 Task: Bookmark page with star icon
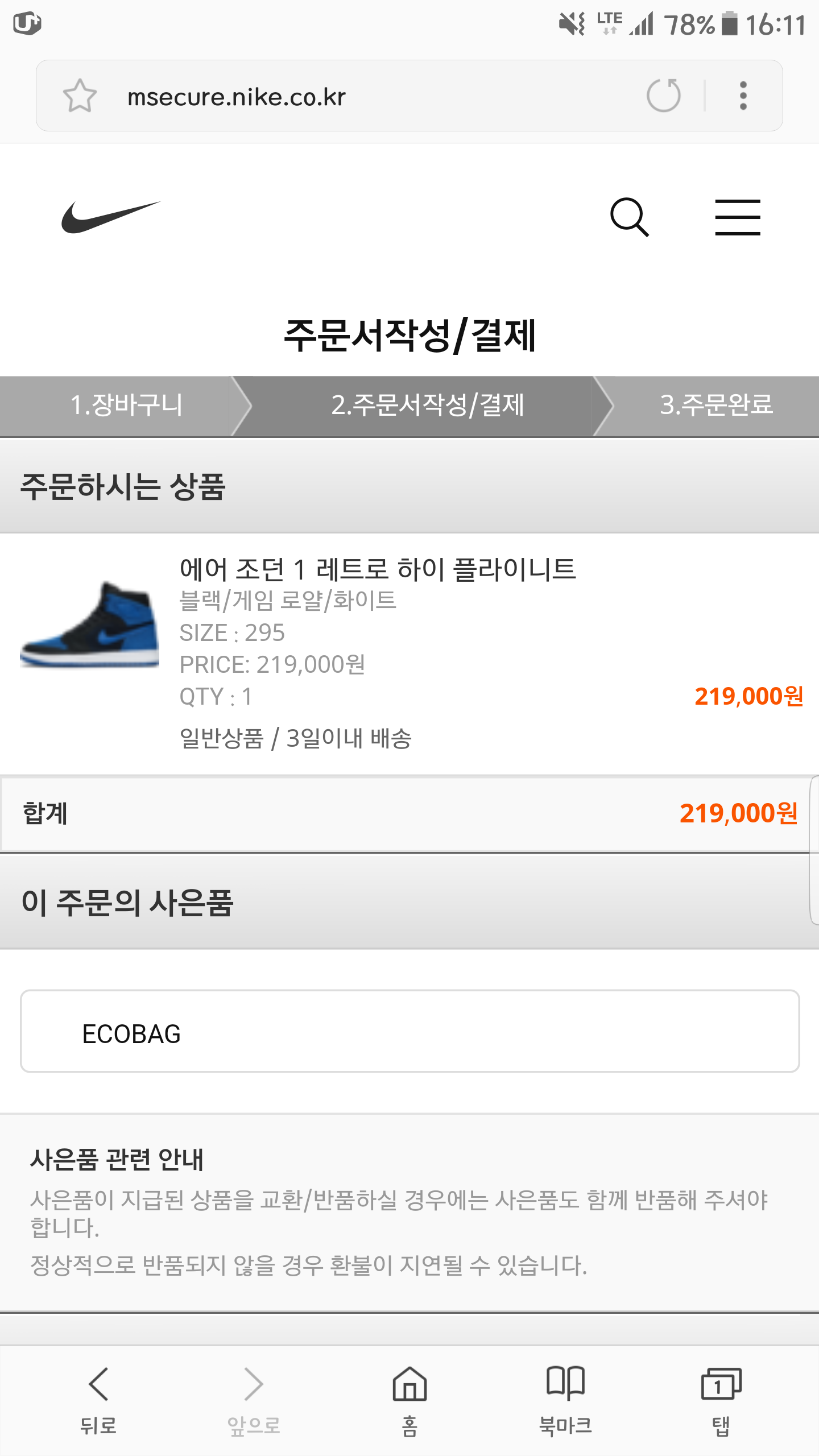[x=80, y=96]
